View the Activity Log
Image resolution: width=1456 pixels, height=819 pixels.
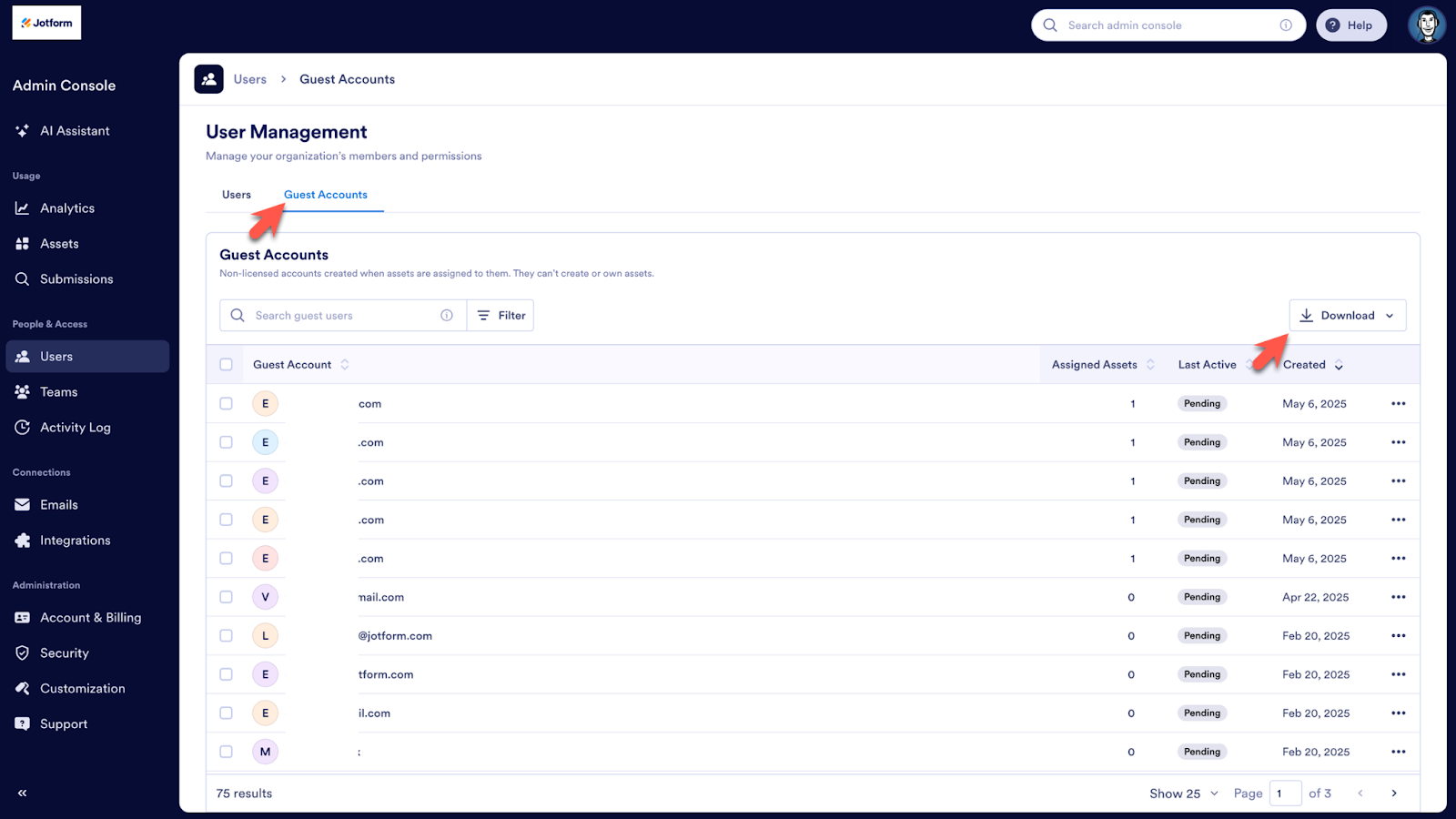point(76,427)
